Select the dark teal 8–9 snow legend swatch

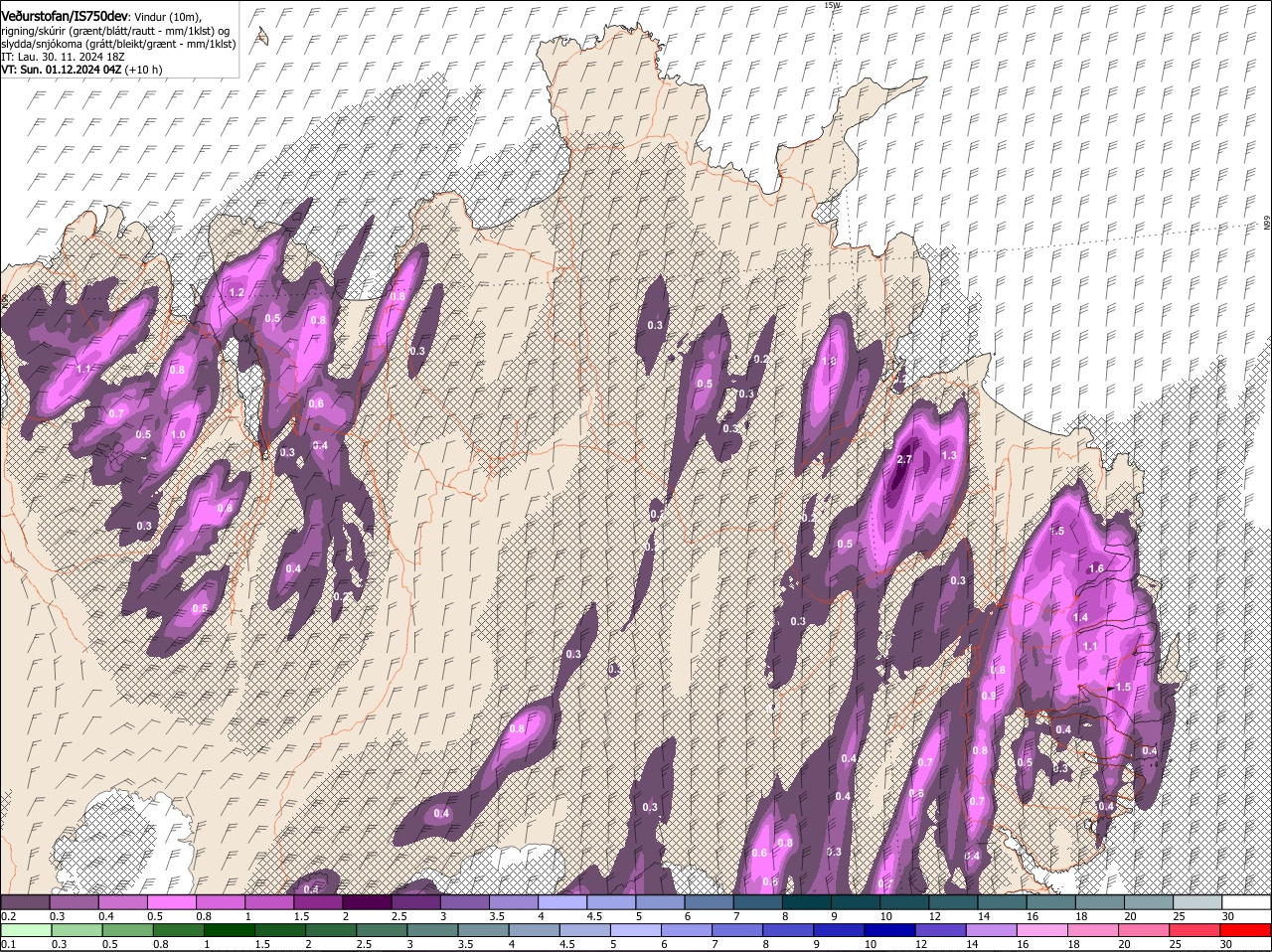click(808, 902)
